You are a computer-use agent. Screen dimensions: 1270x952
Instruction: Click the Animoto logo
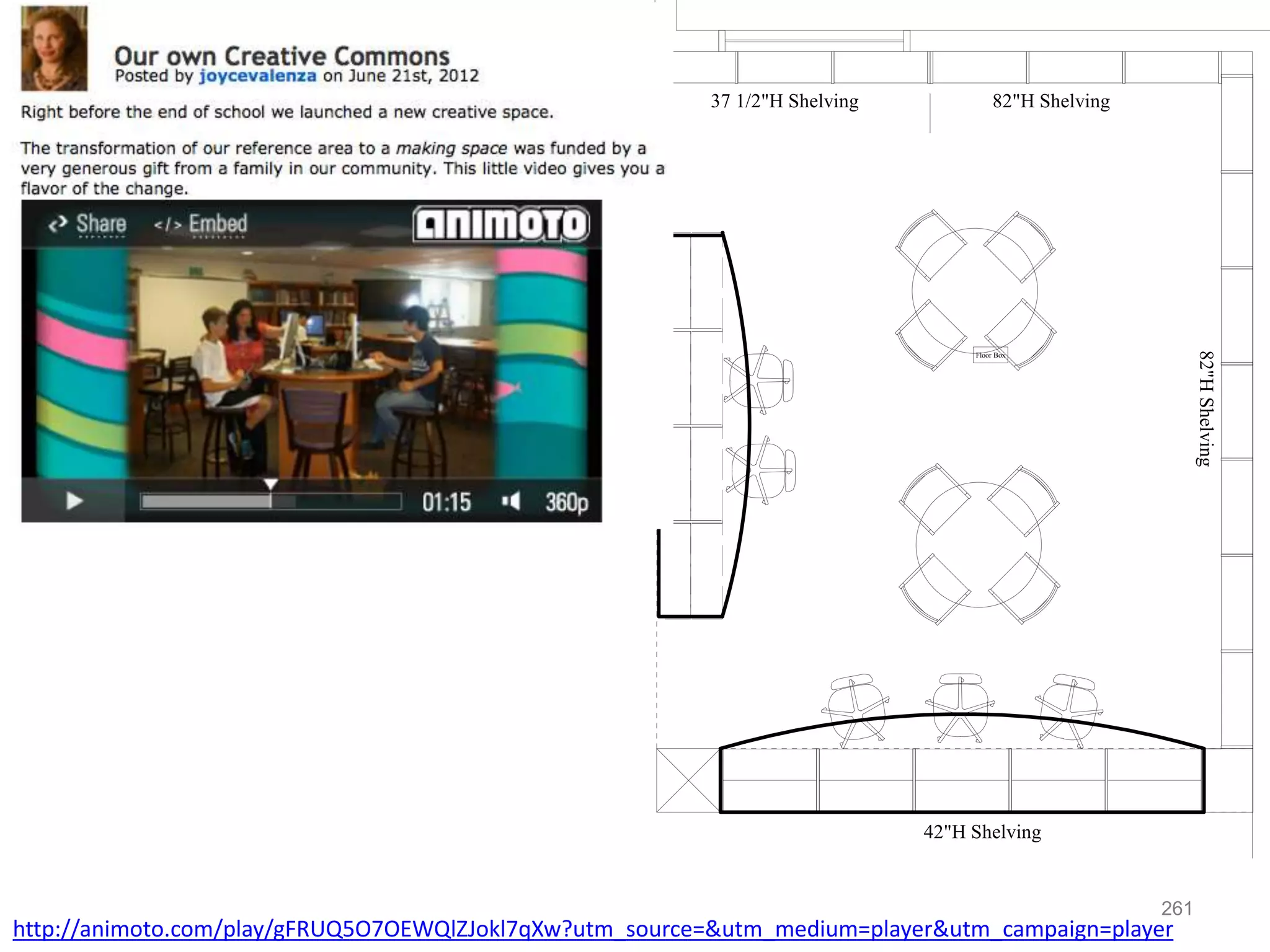(501, 224)
